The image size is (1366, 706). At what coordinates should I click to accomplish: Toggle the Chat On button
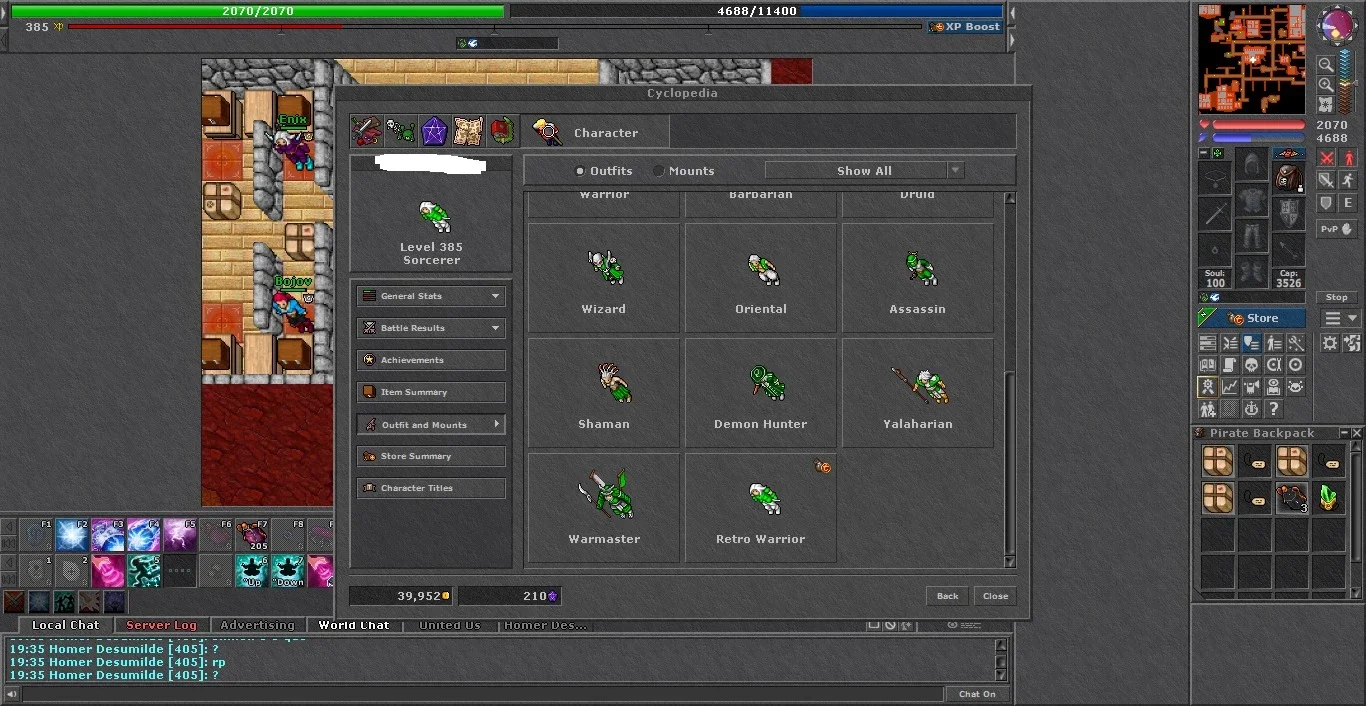pos(977,694)
